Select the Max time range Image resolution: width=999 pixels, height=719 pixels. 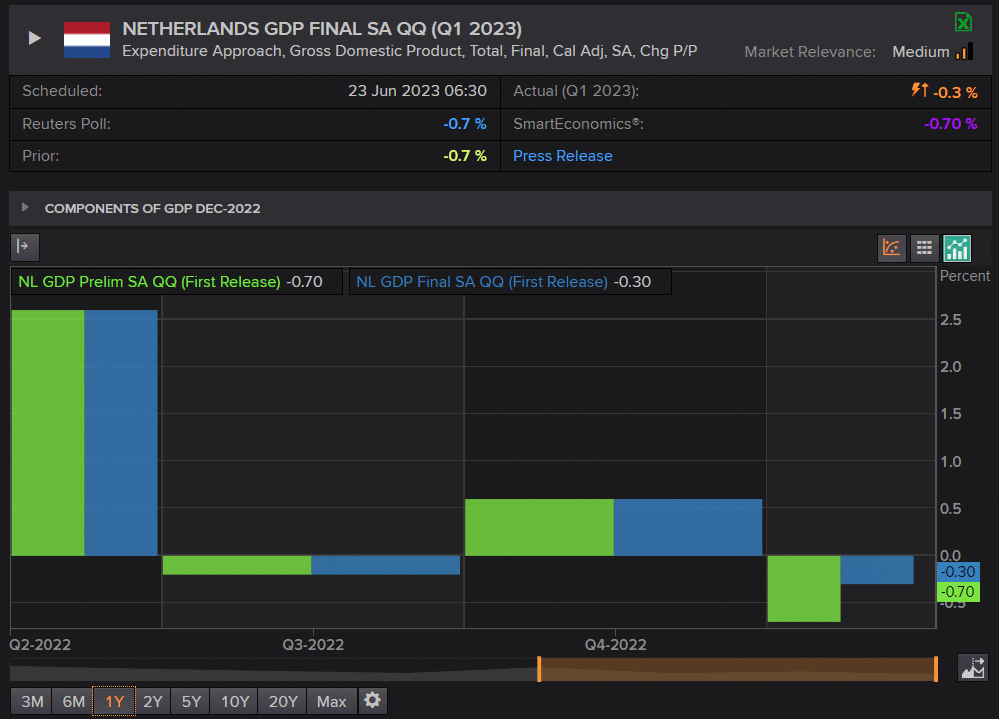pos(331,701)
